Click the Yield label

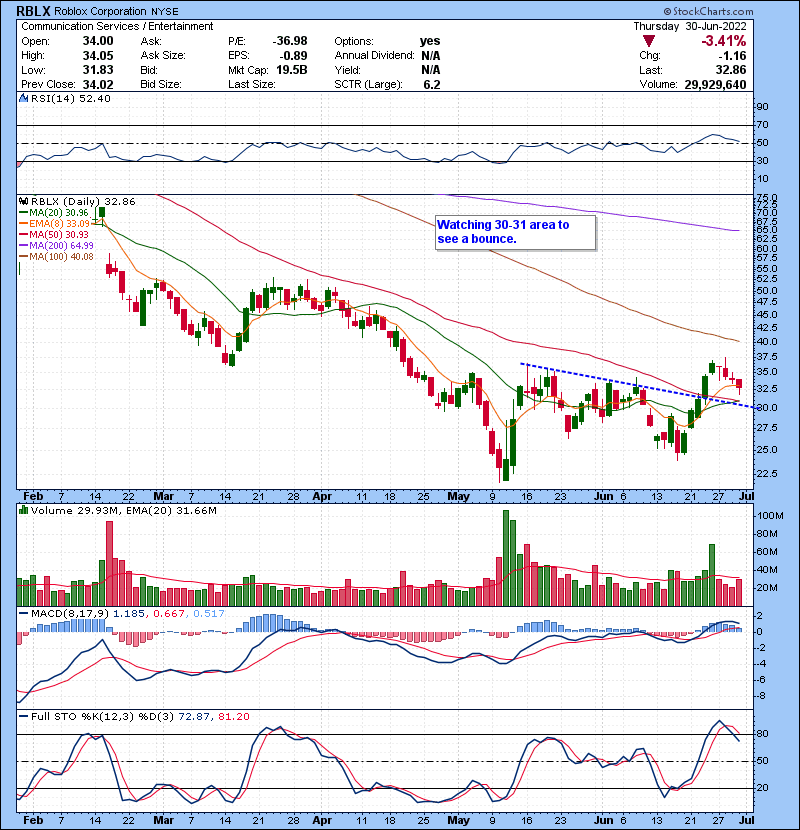347,70
